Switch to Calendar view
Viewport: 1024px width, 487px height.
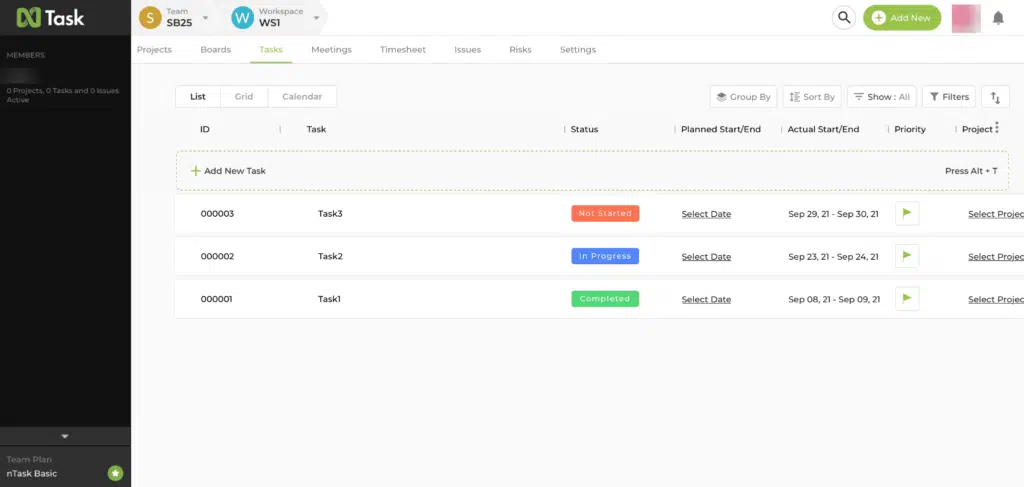pos(302,97)
